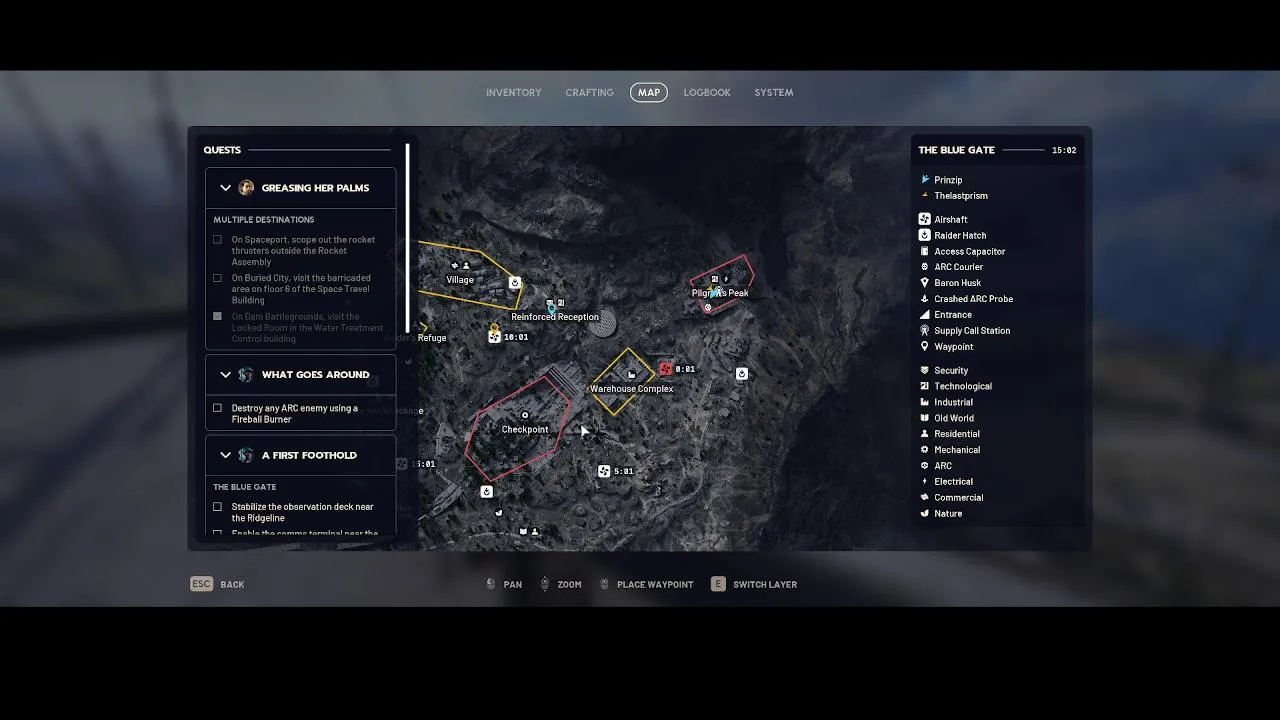This screenshot has width=1280, height=720.
Task: Click the raider hatch below Checkpoint
Action: 486,491
